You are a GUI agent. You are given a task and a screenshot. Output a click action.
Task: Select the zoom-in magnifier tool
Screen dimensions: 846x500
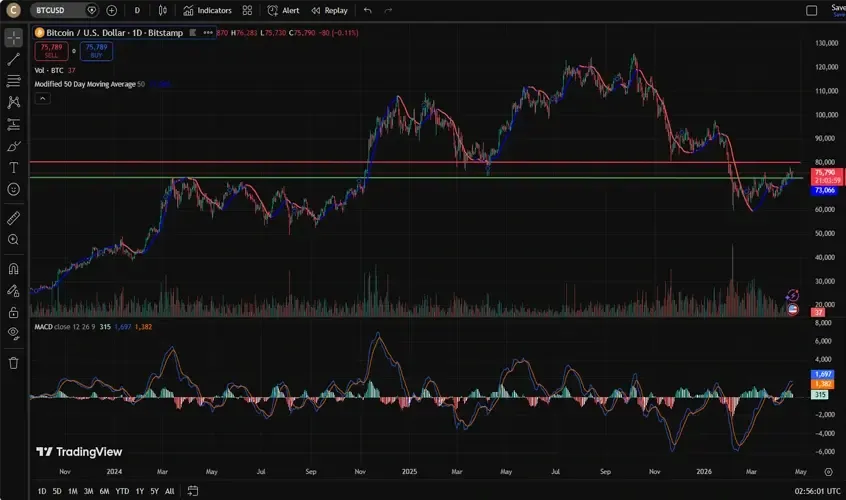tap(13, 239)
